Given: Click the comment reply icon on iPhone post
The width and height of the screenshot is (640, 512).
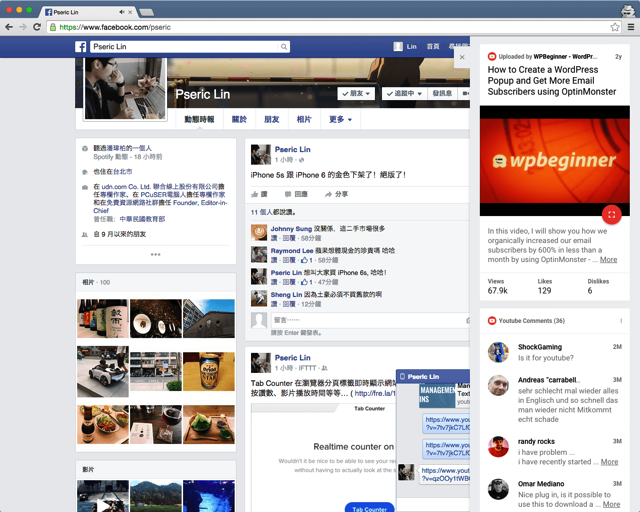Looking at the screenshot, I should 288,194.
